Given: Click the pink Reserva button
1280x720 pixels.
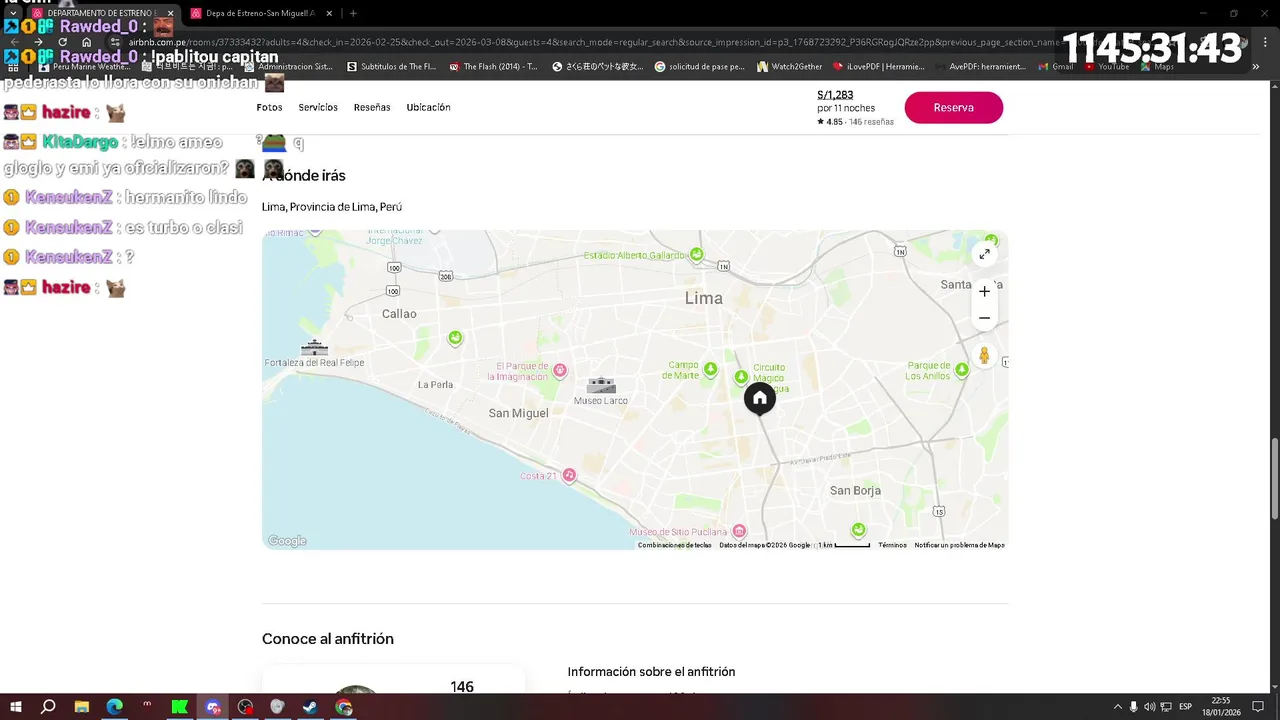Looking at the screenshot, I should pyautogui.click(x=954, y=108).
